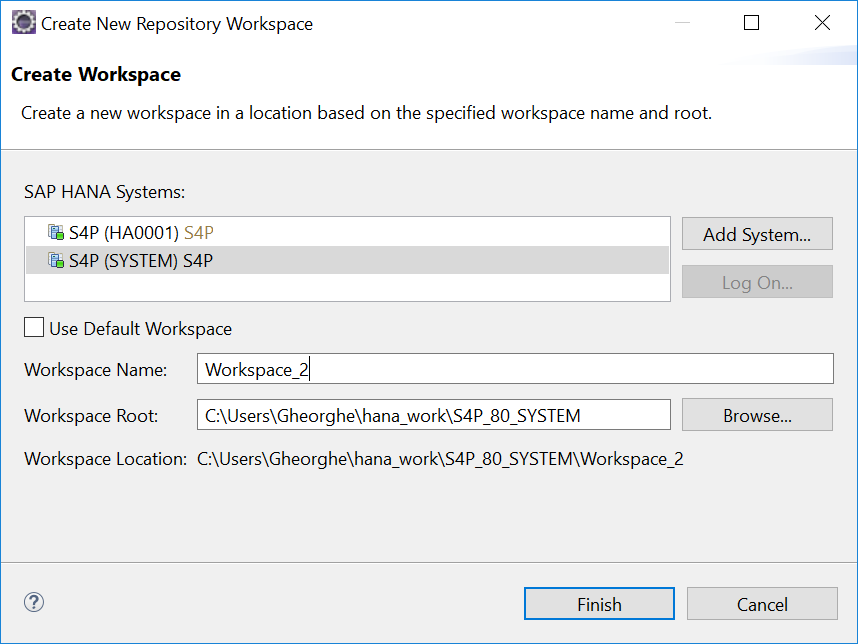
Task: Focus the Workspace Root path field
Action: point(433,415)
